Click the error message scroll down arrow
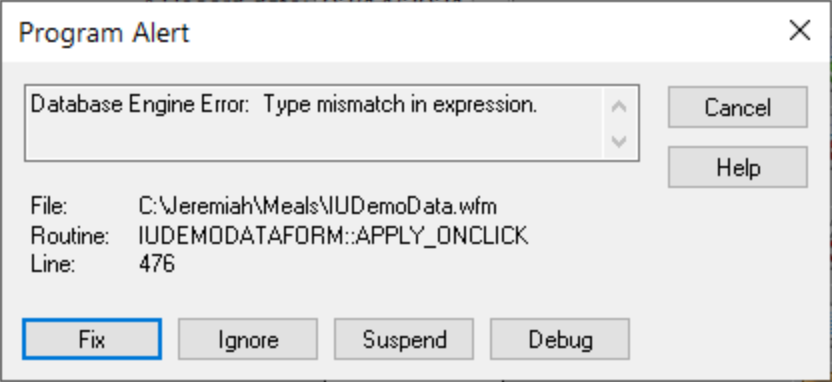The image size is (832, 382). [619, 141]
